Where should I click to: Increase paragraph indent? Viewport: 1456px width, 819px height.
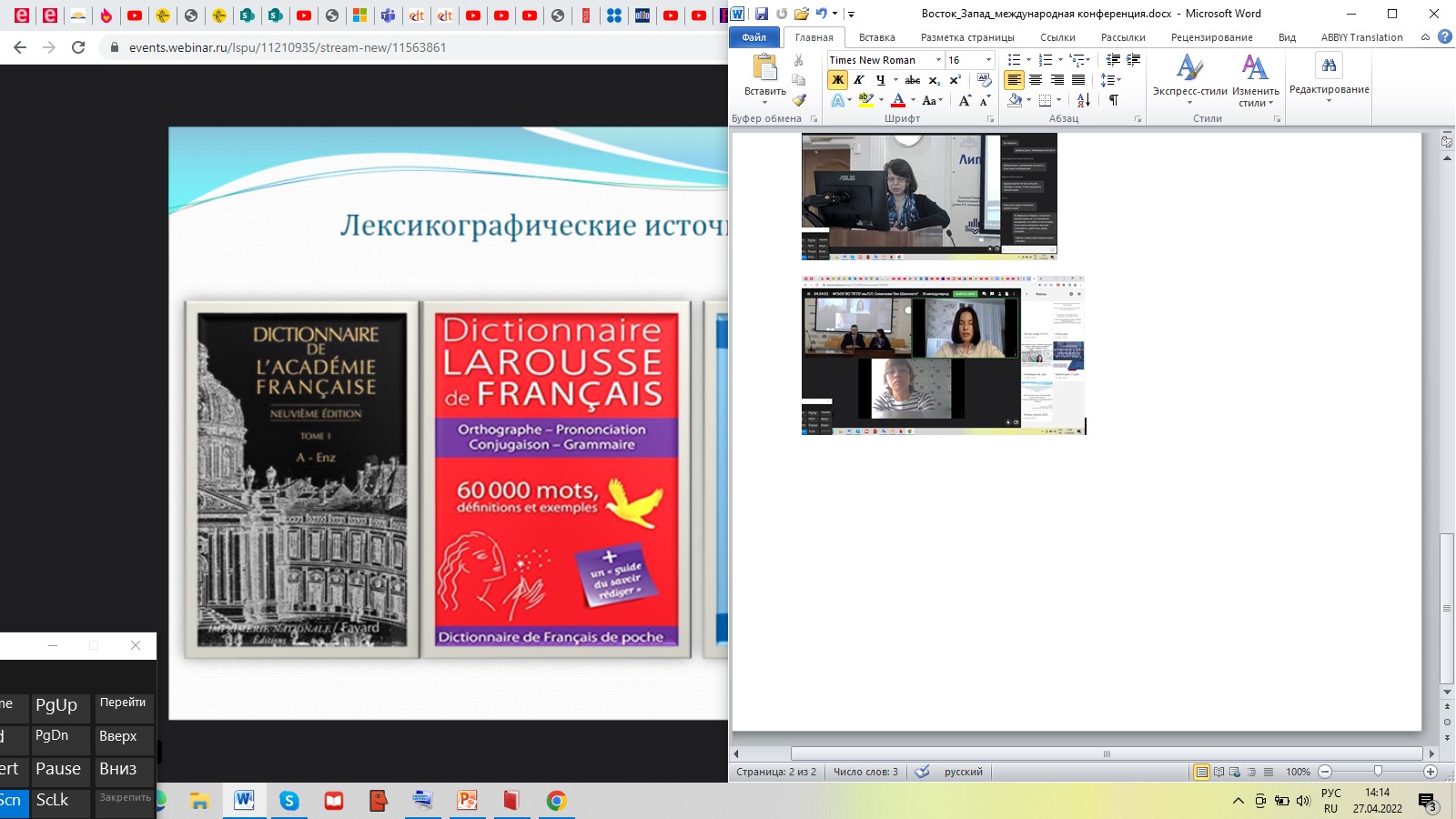tap(1133, 60)
